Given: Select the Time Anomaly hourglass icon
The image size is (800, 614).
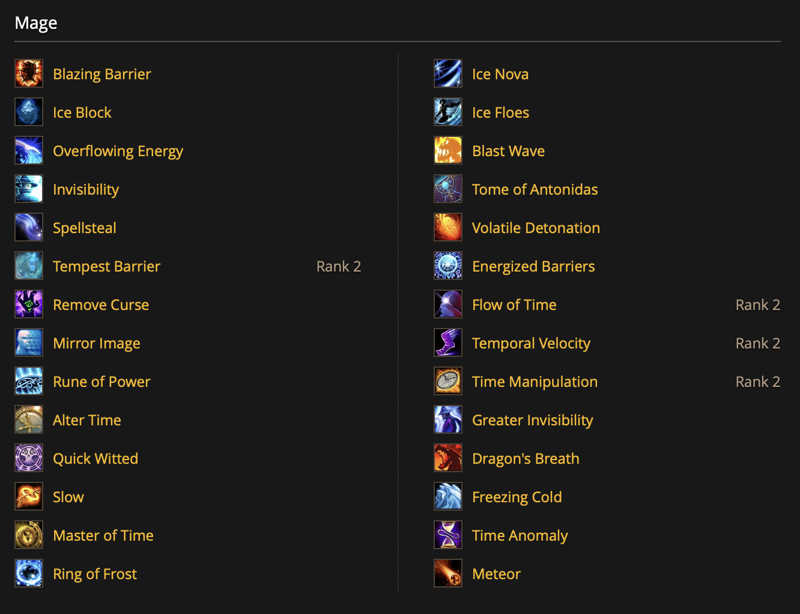Looking at the screenshot, I should pos(448,535).
